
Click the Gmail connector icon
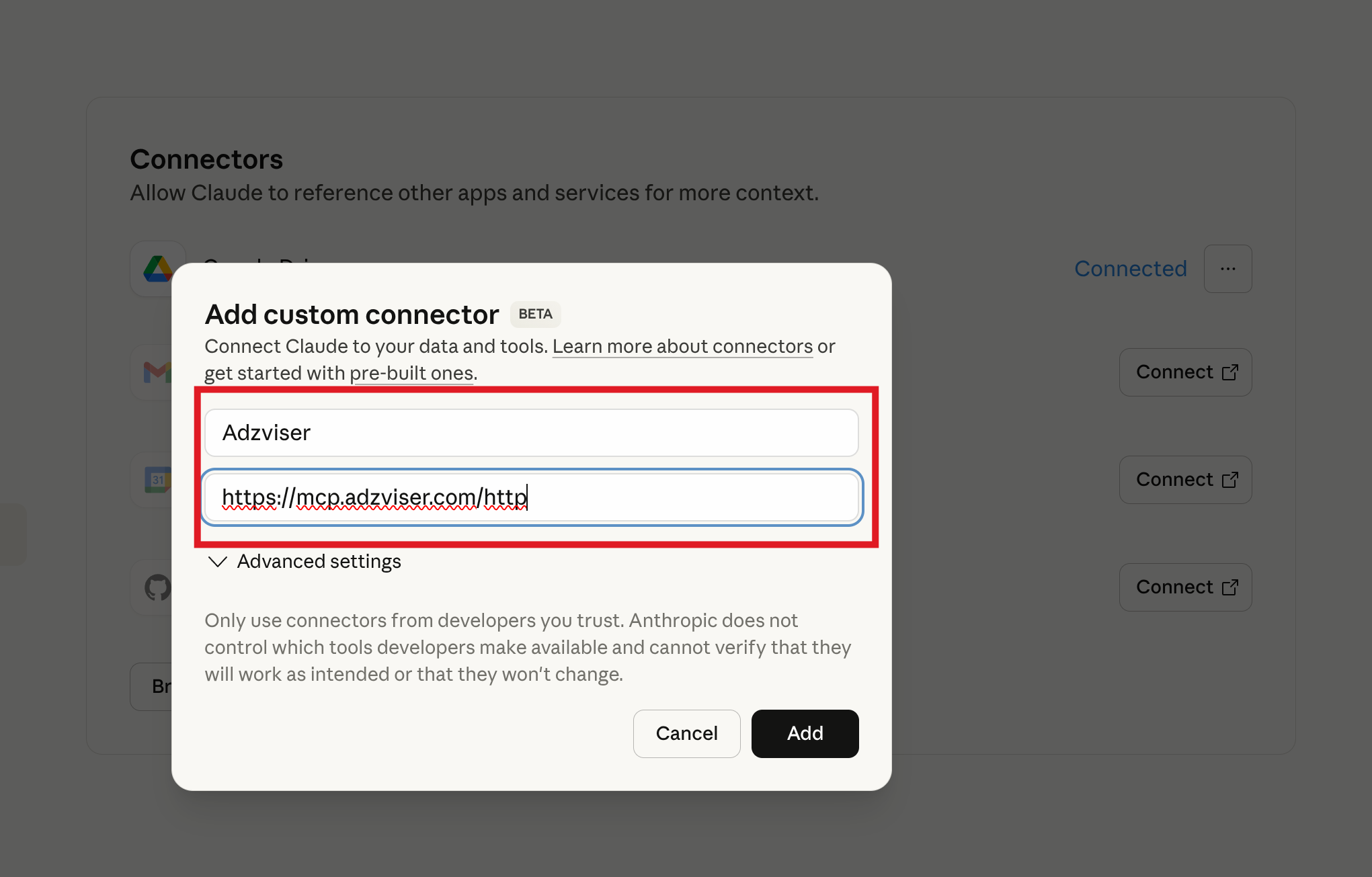158,372
